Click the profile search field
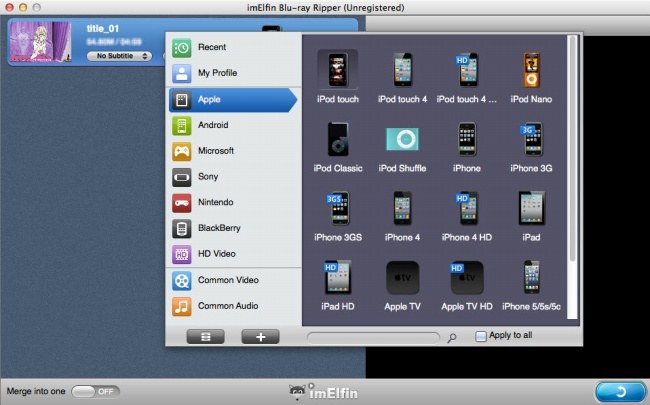Viewport: 650px width, 405px height. click(x=373, y=338)
